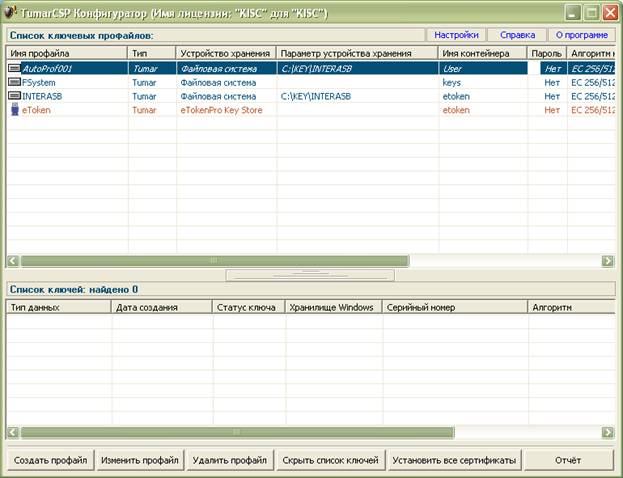The width and height of the screenshot is (623, 478).
Task: Open the Настройки menu
Action: tap(456, 35)
